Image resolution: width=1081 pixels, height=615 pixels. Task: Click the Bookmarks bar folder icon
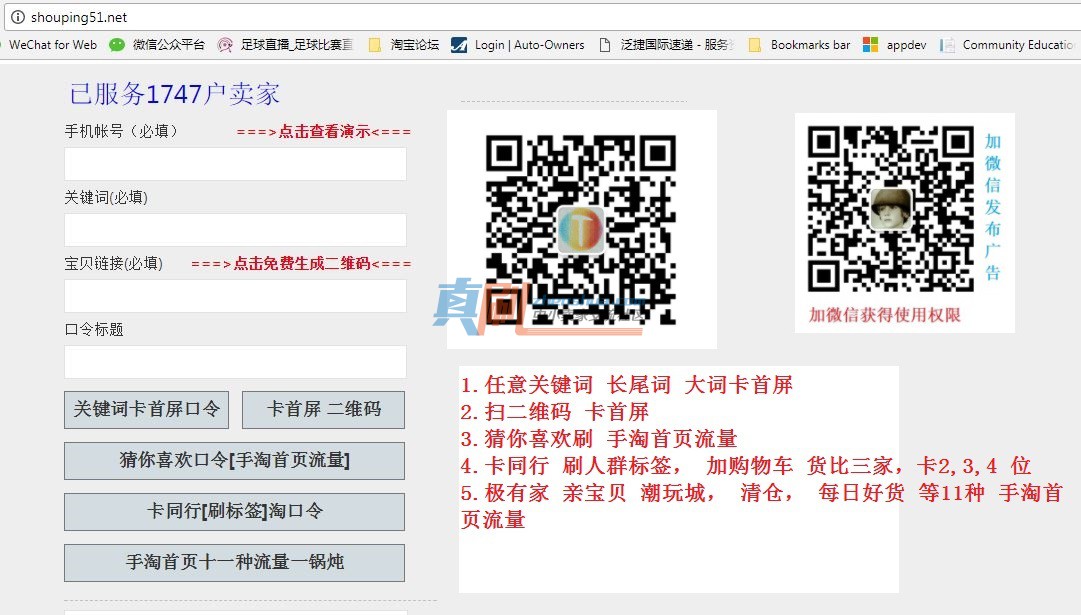(x=755, y=45)
